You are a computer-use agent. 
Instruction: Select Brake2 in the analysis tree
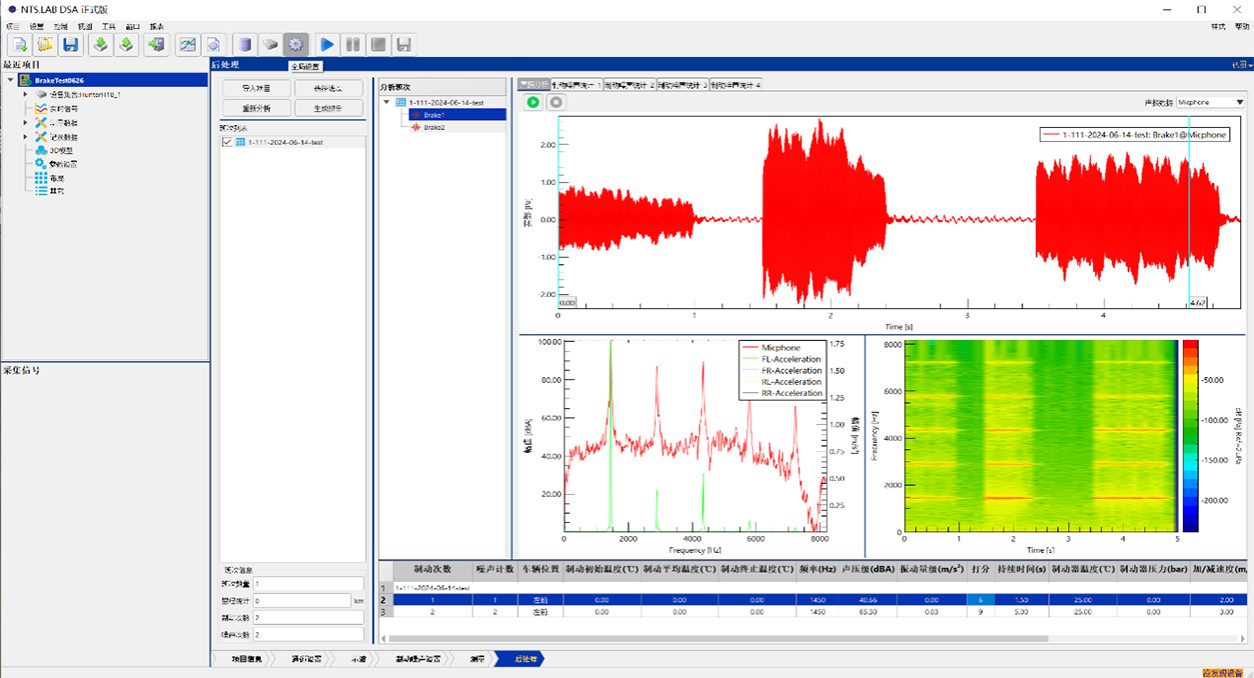click(x=434, y=127)
